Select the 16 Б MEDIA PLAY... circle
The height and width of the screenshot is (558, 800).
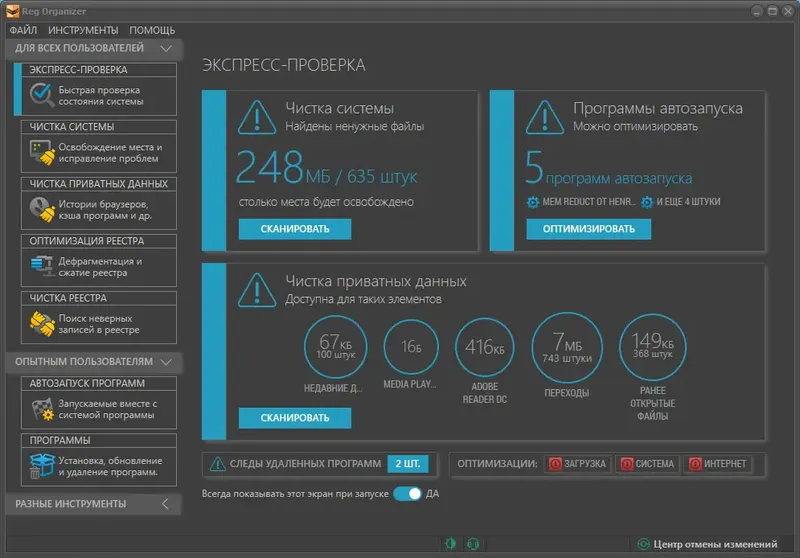(x=411, y=346)
